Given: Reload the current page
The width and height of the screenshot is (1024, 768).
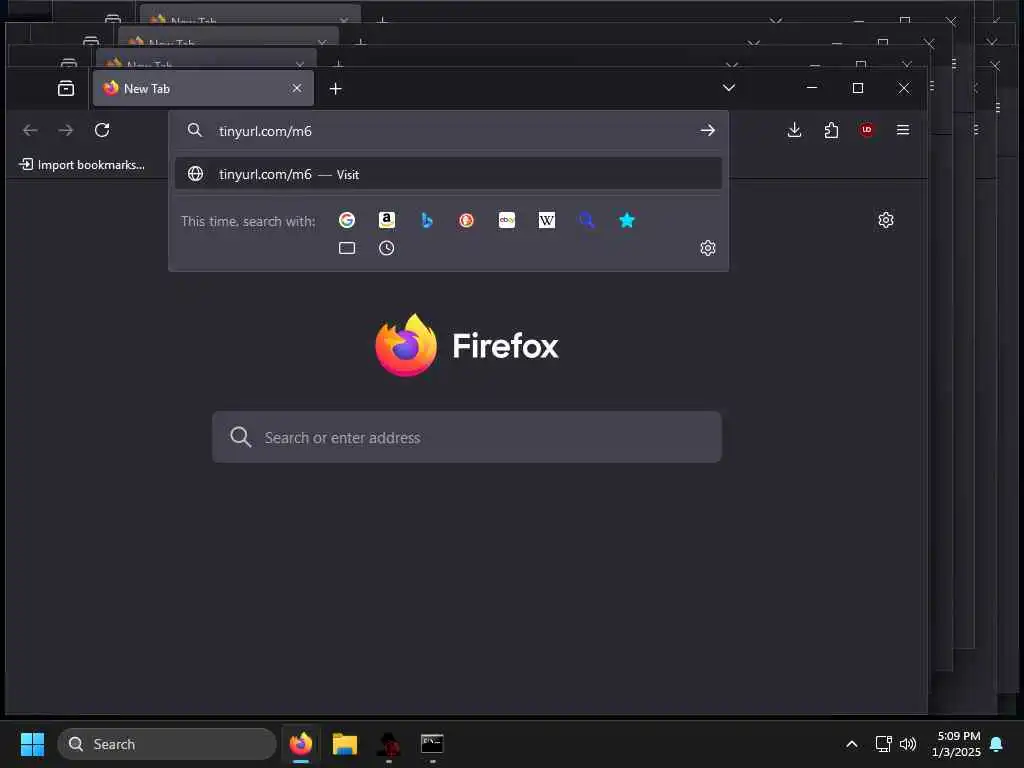Looking at the screenshot, I should point(102,130).
